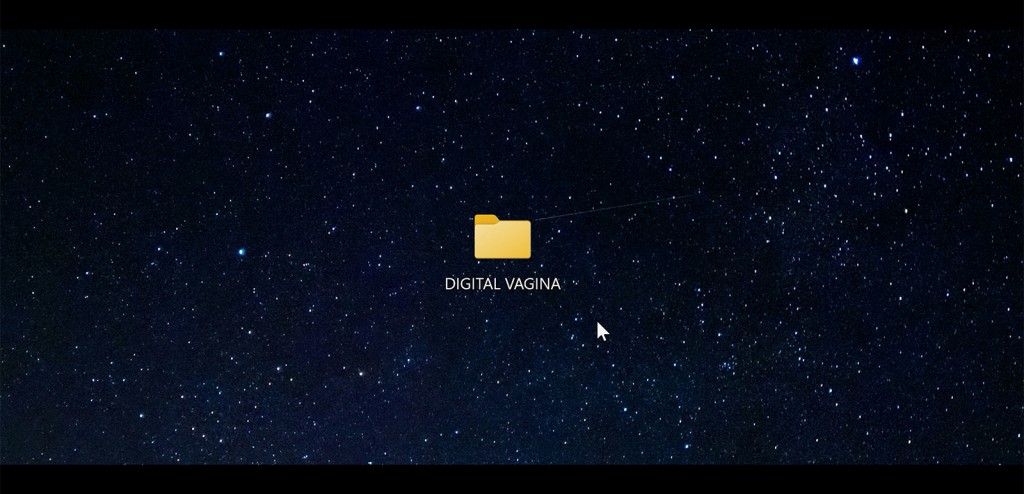Select the yellow folder icon on desktop

click(502, 237)
